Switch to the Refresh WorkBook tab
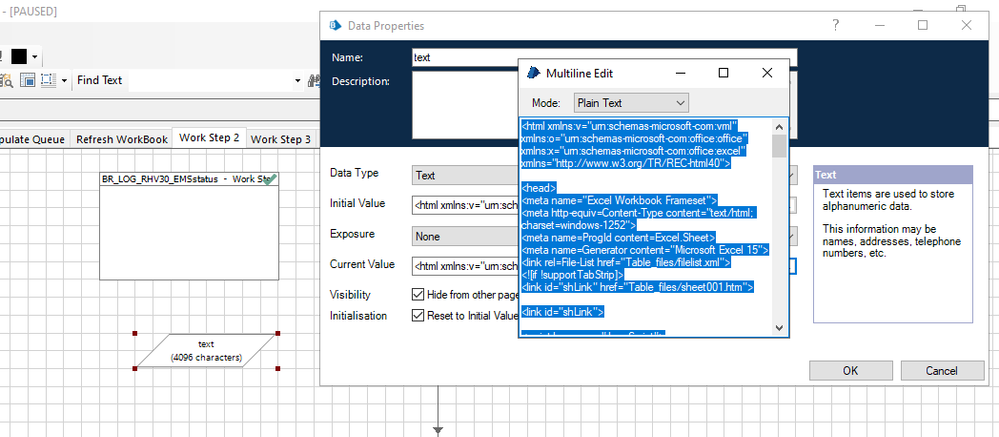999x437 pixels. [x=122, y=139]
